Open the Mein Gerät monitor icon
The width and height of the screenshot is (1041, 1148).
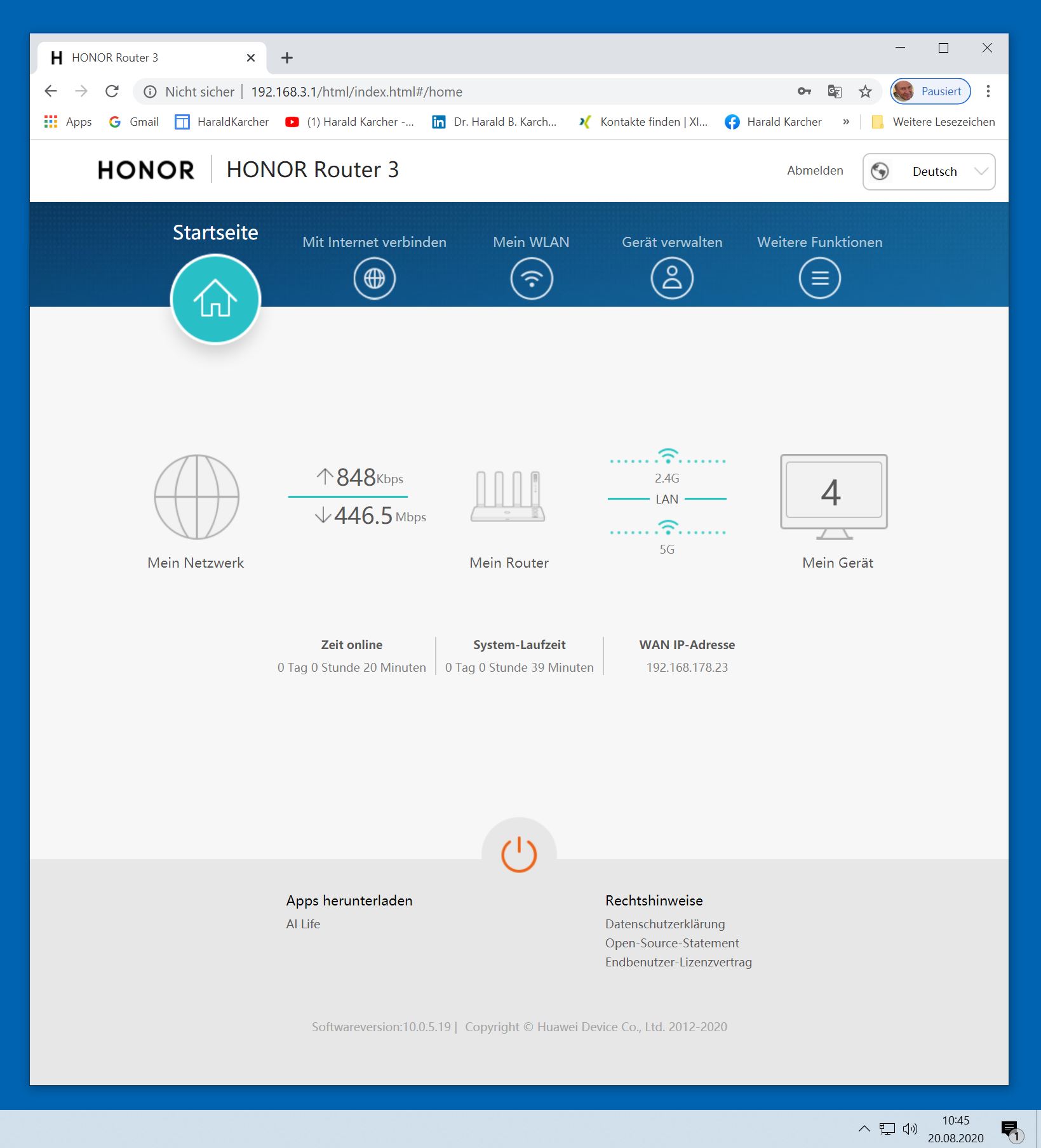click(834, 497)
